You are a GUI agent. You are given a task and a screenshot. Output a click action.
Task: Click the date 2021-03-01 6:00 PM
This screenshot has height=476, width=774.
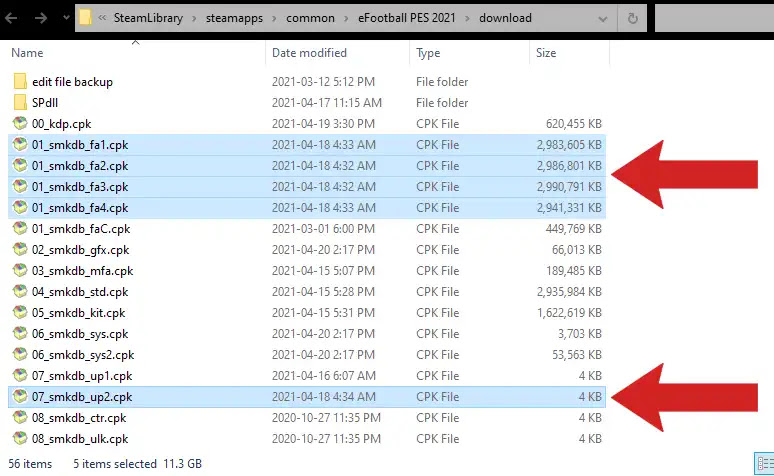coord(323,229)
